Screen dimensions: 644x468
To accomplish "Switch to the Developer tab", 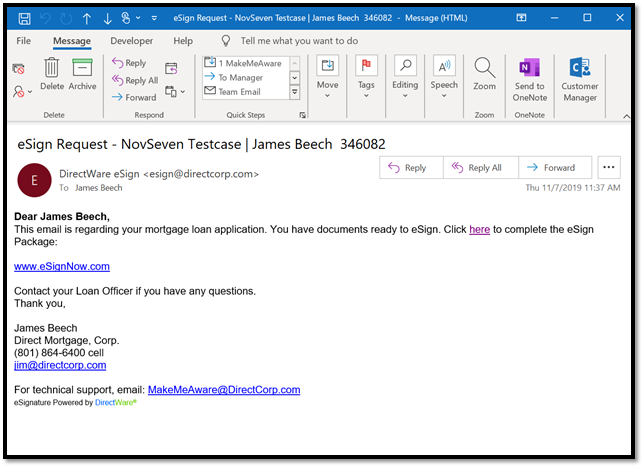I will [x=131, y=41].
